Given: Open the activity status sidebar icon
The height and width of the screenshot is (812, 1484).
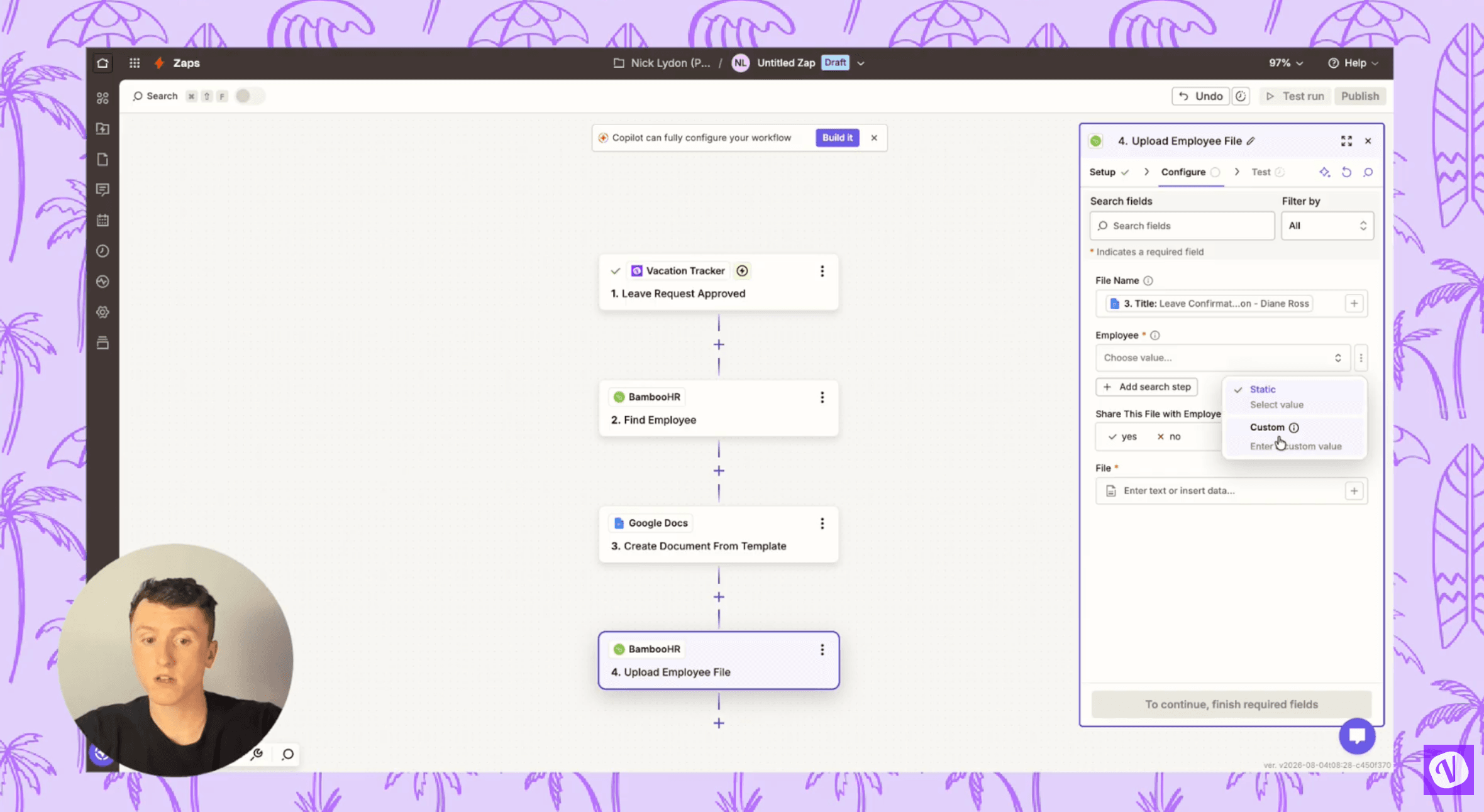Looking at the screenshot, I should click(102, 282).
